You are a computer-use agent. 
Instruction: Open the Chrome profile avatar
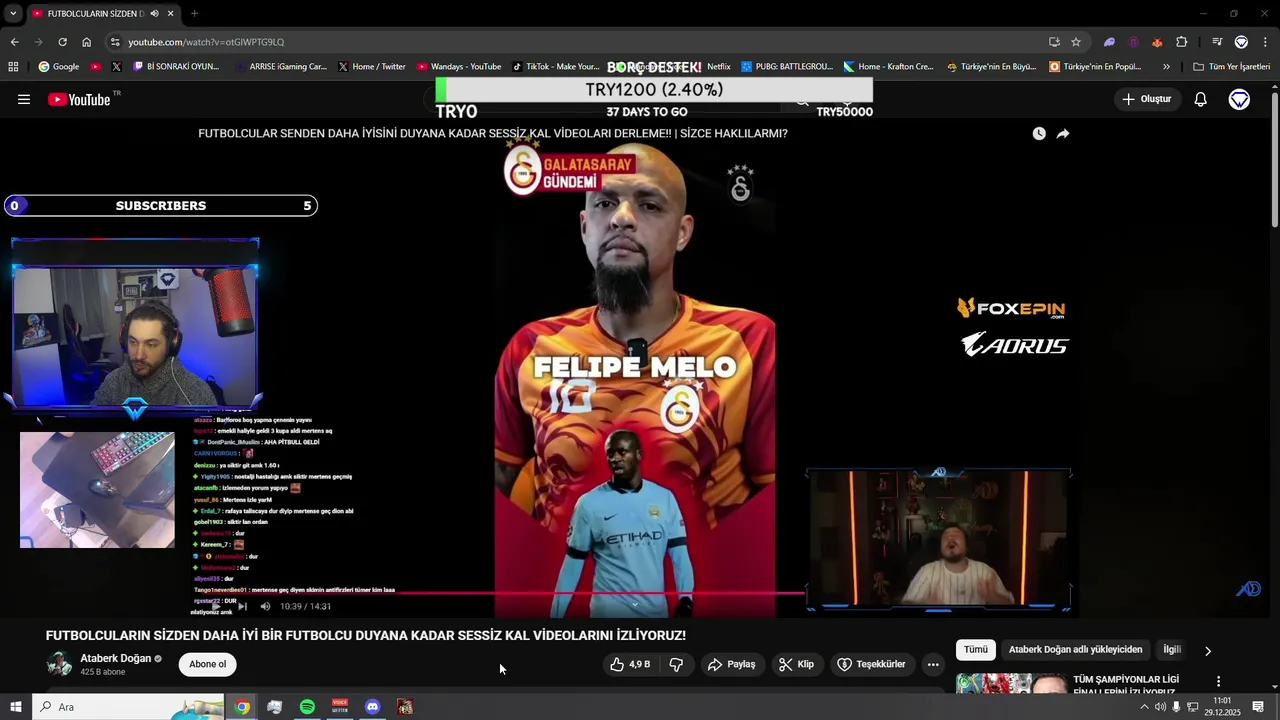pos(1241,42)
